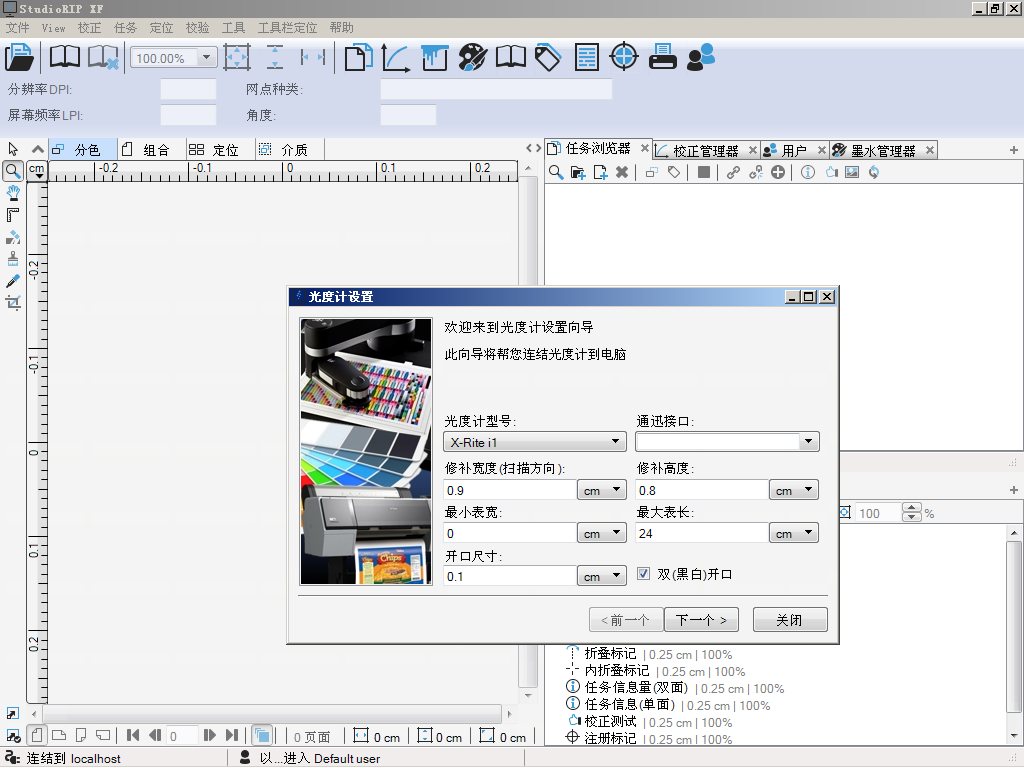Viewport: 1024px width, 768px height.
Task: Select the hand pan tool
Action: tap(13, 193)
